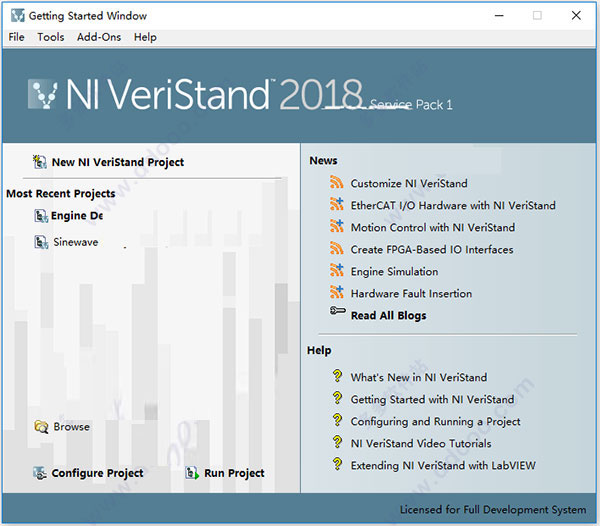Click RSS icon beside Engine Simulation
The height and width of the screenshot is (526, 600).
336,270
